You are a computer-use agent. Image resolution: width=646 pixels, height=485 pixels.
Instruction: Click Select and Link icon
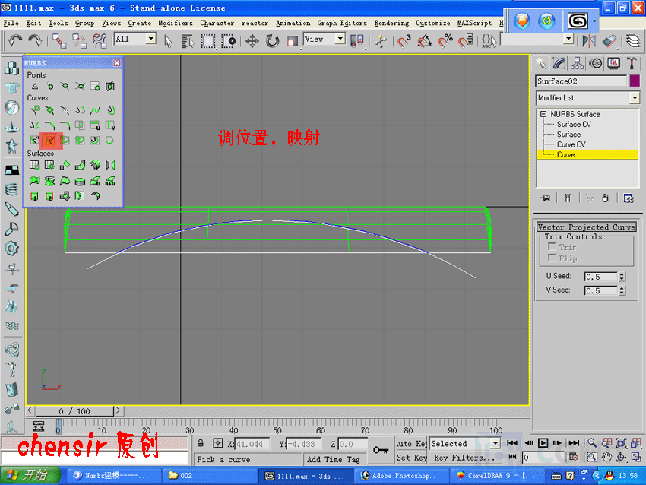tap(59, 41)
